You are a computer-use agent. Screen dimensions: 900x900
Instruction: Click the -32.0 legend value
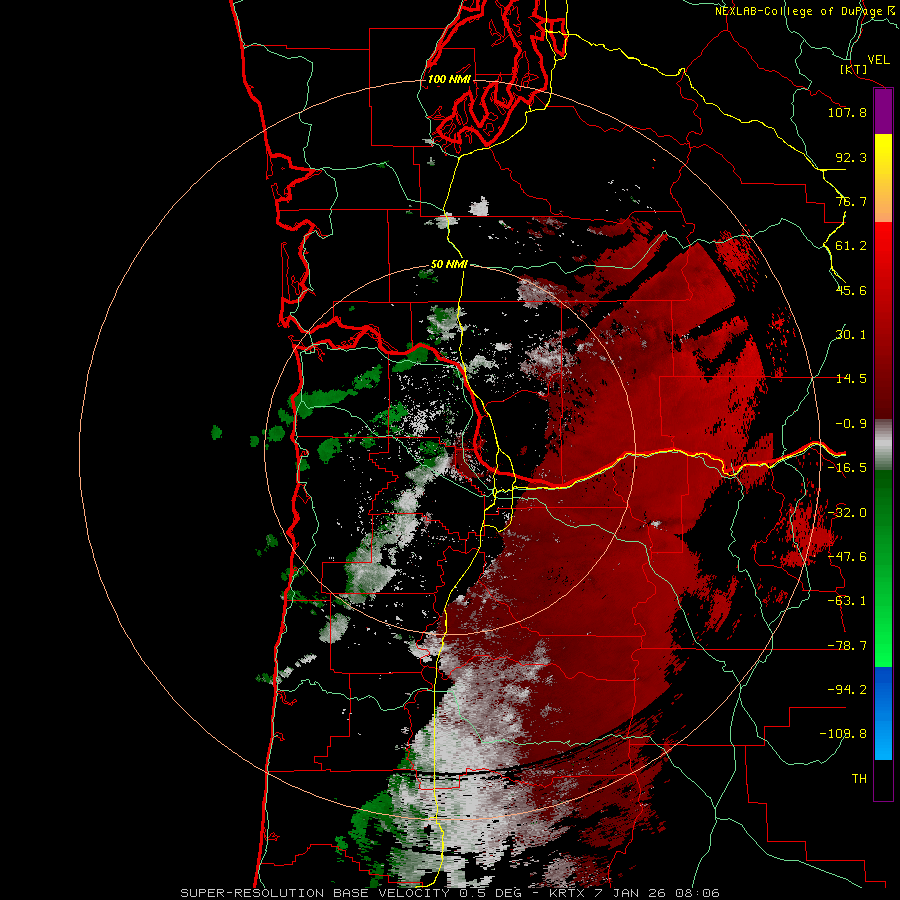(x=847, y=512)
